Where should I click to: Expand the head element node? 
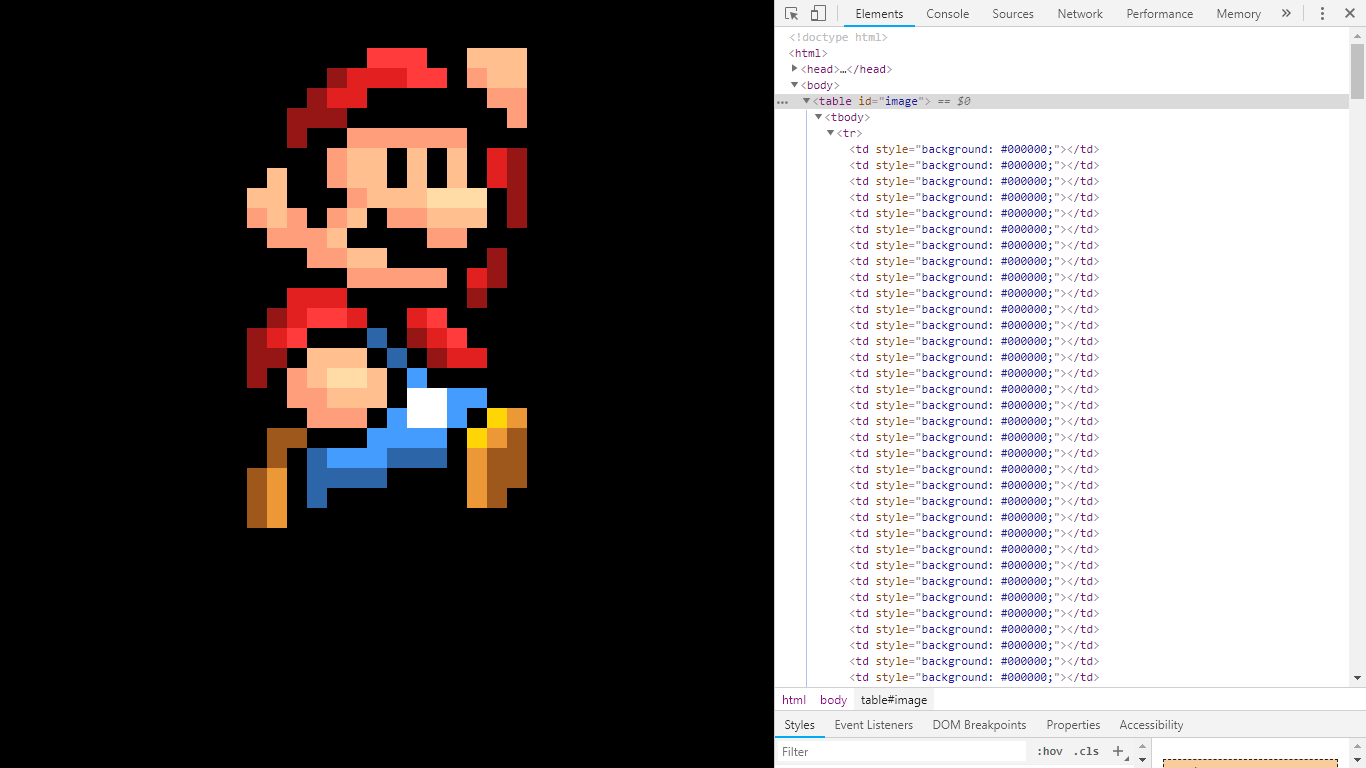tap(795, 69)
